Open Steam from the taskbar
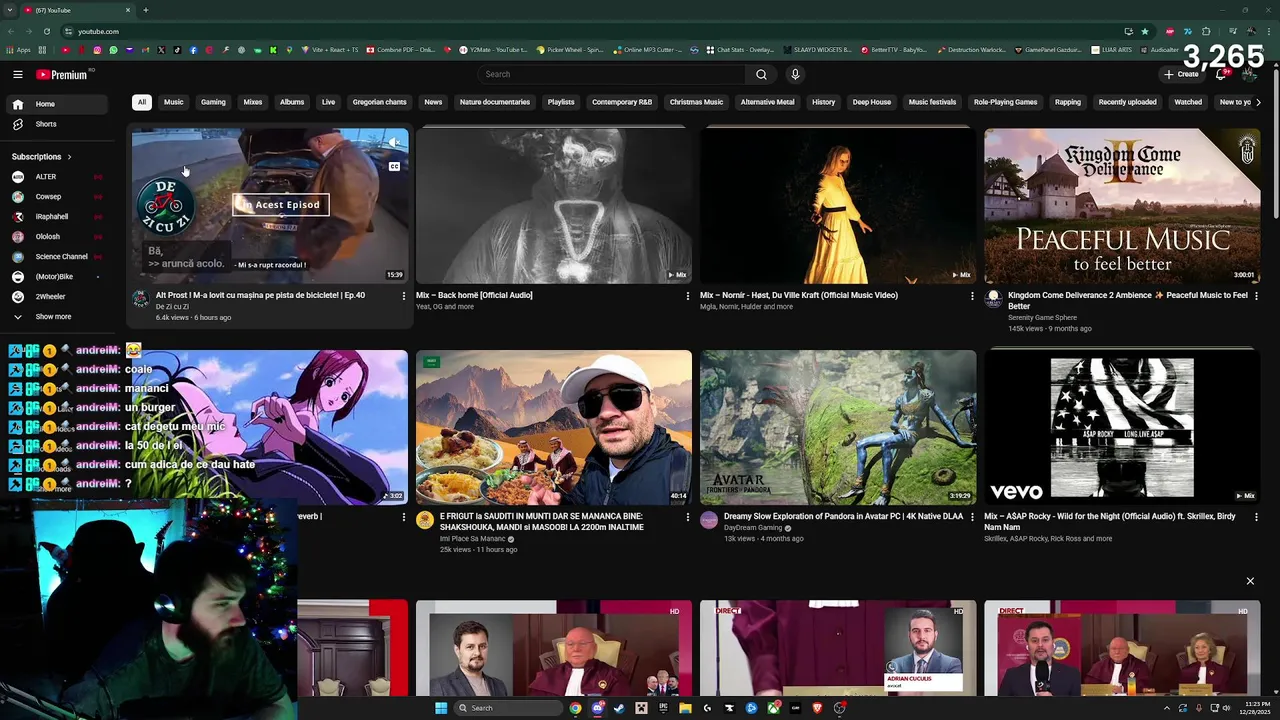 [x=619, y=708]
